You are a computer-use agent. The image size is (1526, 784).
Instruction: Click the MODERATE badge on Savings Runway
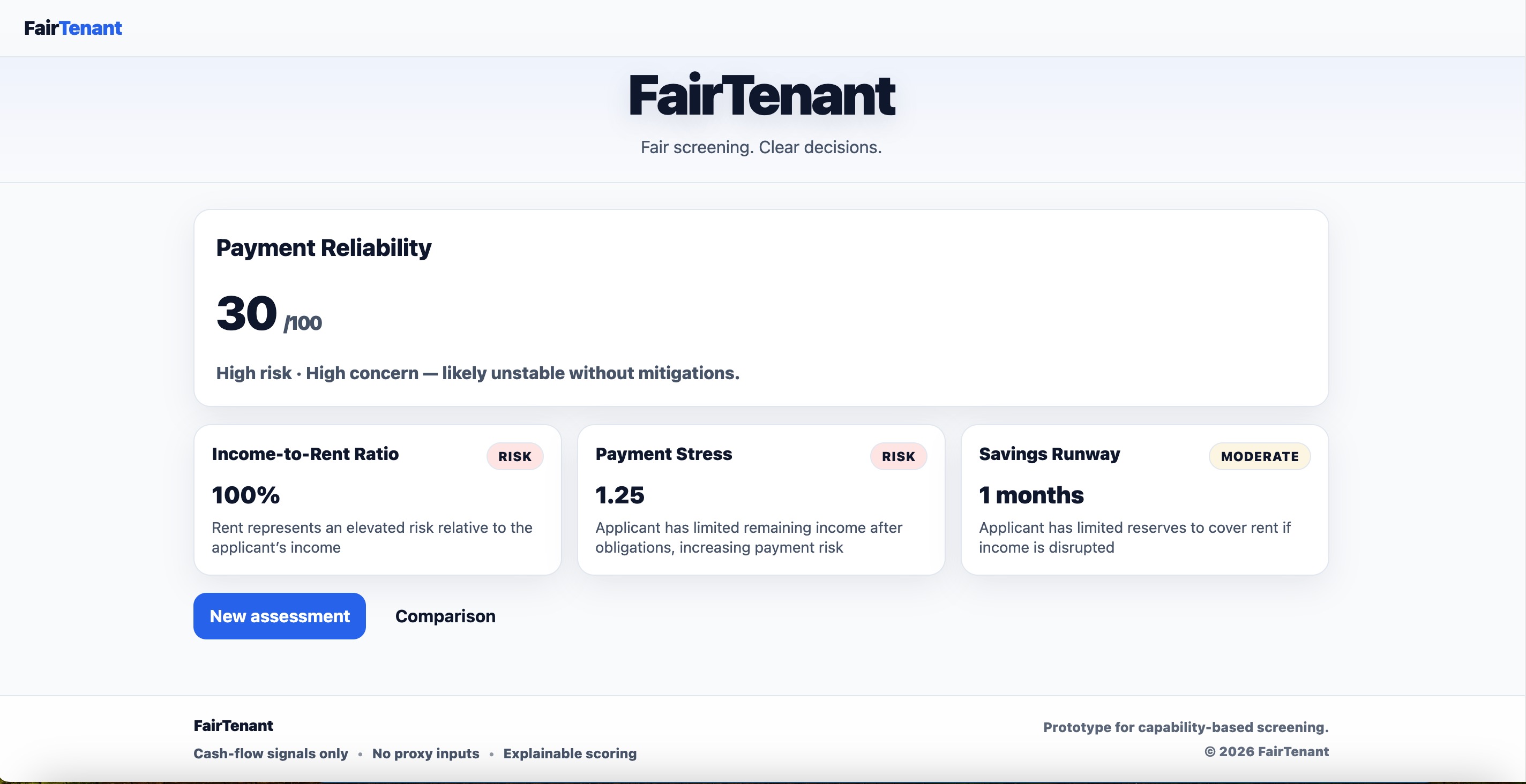click(x=1259, y=457)
